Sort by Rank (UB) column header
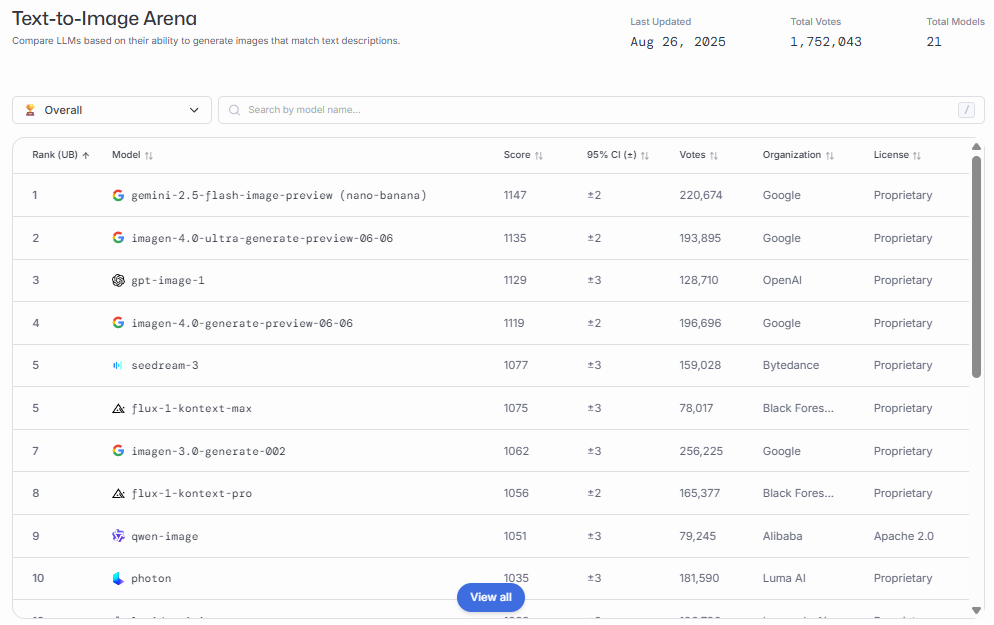 pyautogui.click(x=61, y=155)
